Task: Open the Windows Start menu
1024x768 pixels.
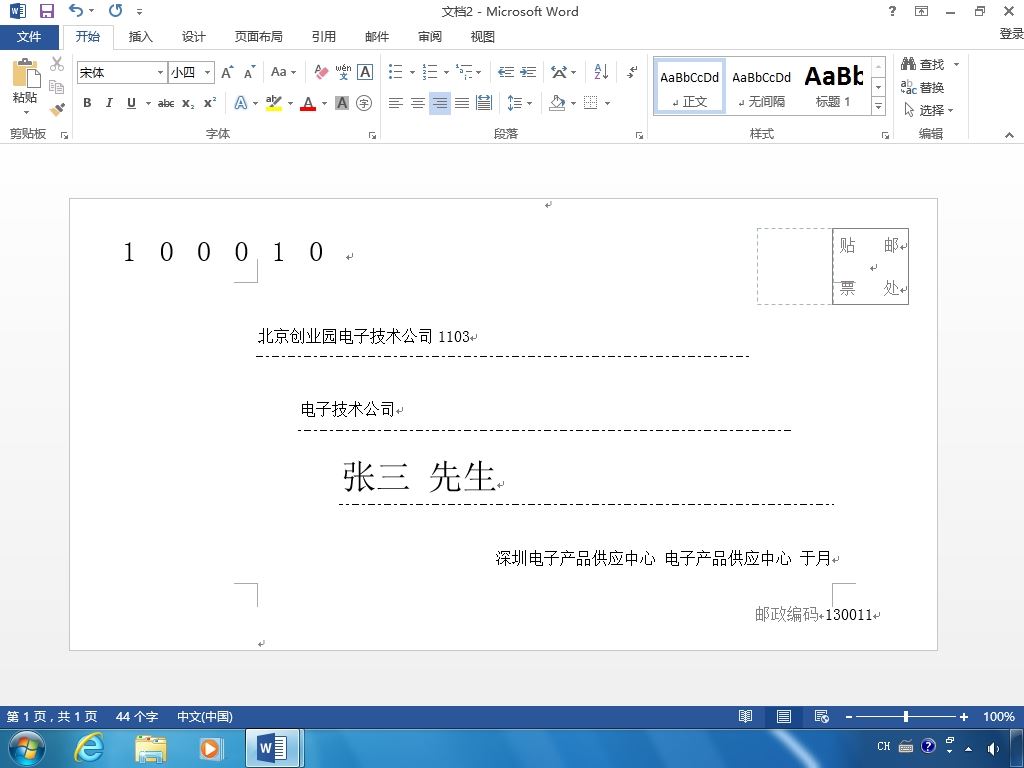Action: (25, 748)
